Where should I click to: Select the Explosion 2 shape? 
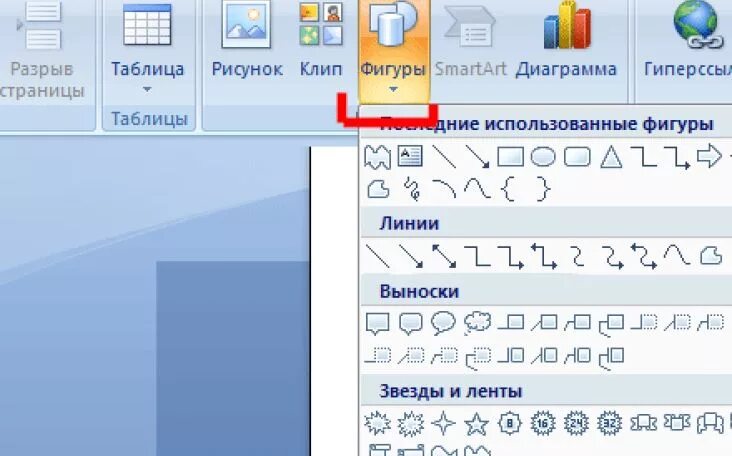(411, 424)
